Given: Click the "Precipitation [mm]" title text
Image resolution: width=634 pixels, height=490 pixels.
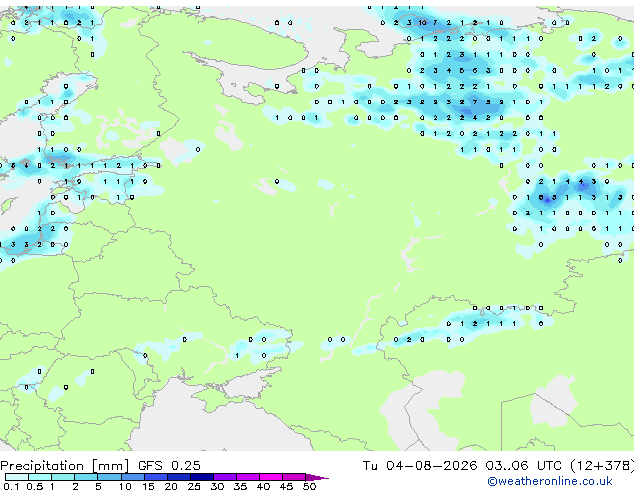Looking at the screenshot, I should tap(65, 466).
